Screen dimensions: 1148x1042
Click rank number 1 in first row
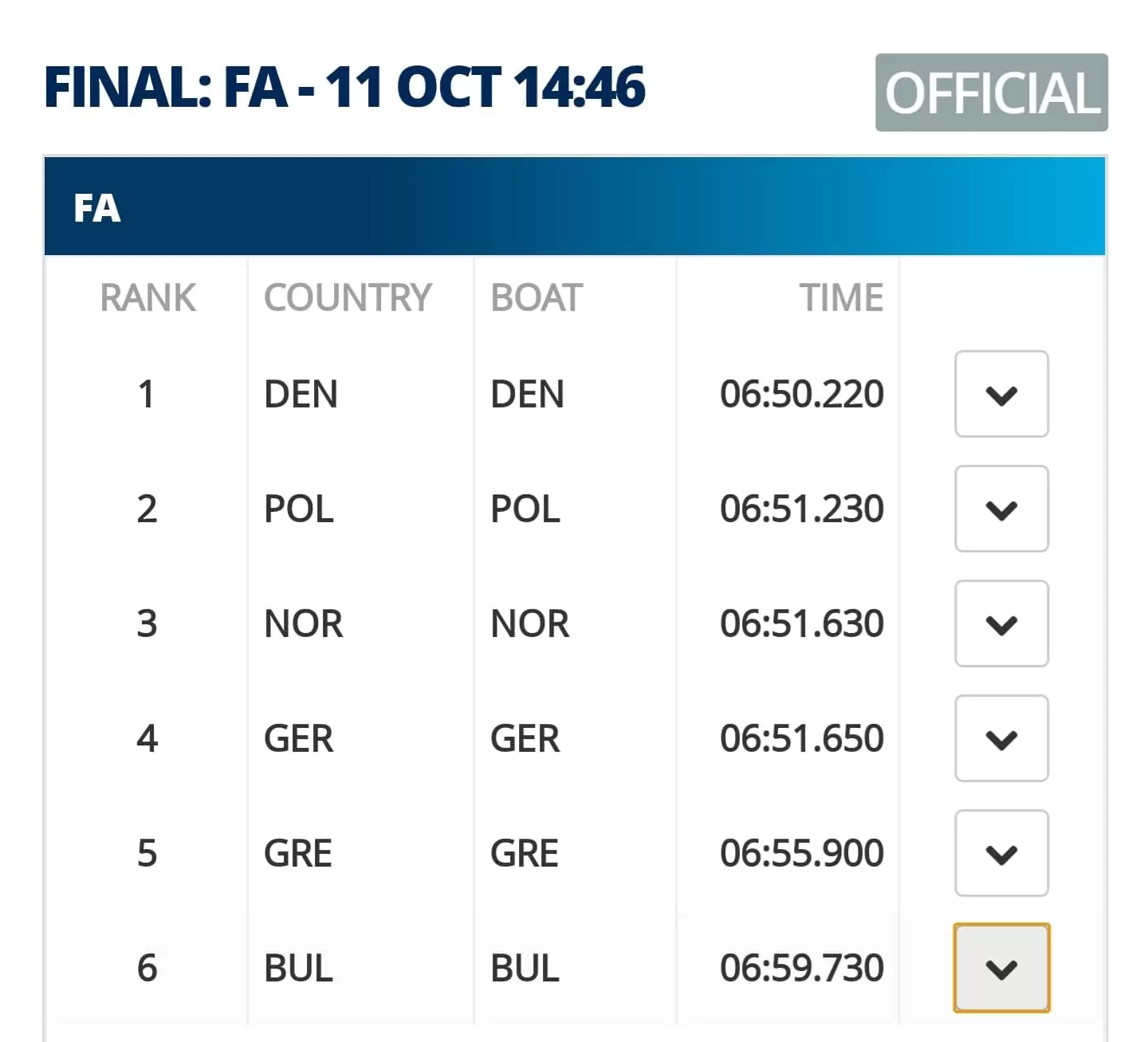tap(146, 394)
